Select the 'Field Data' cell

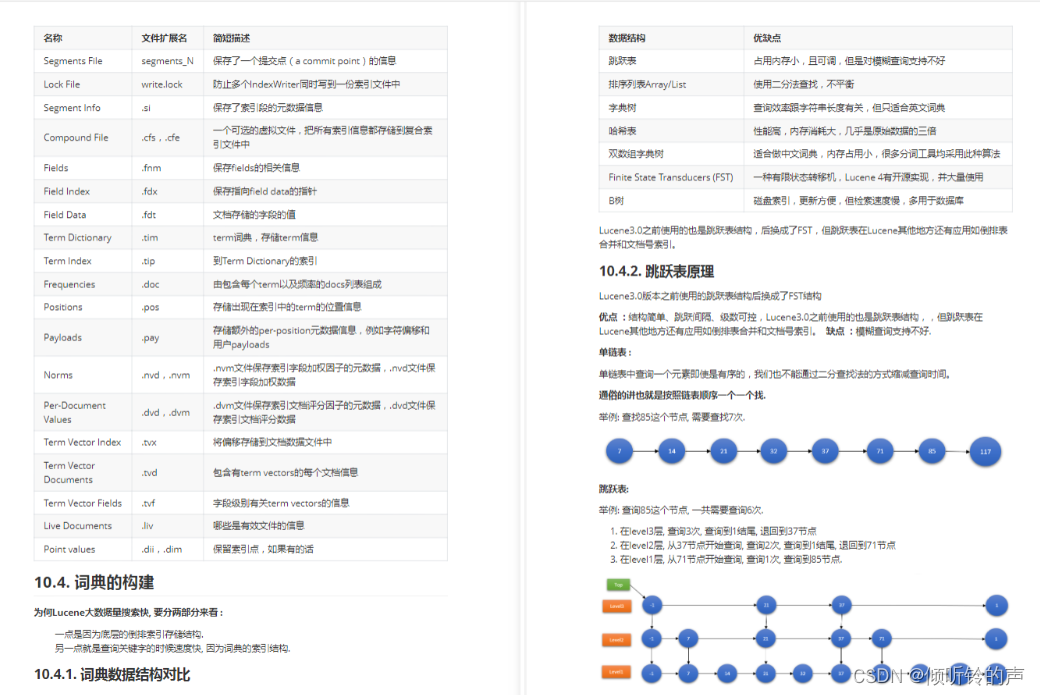[83, 214]
